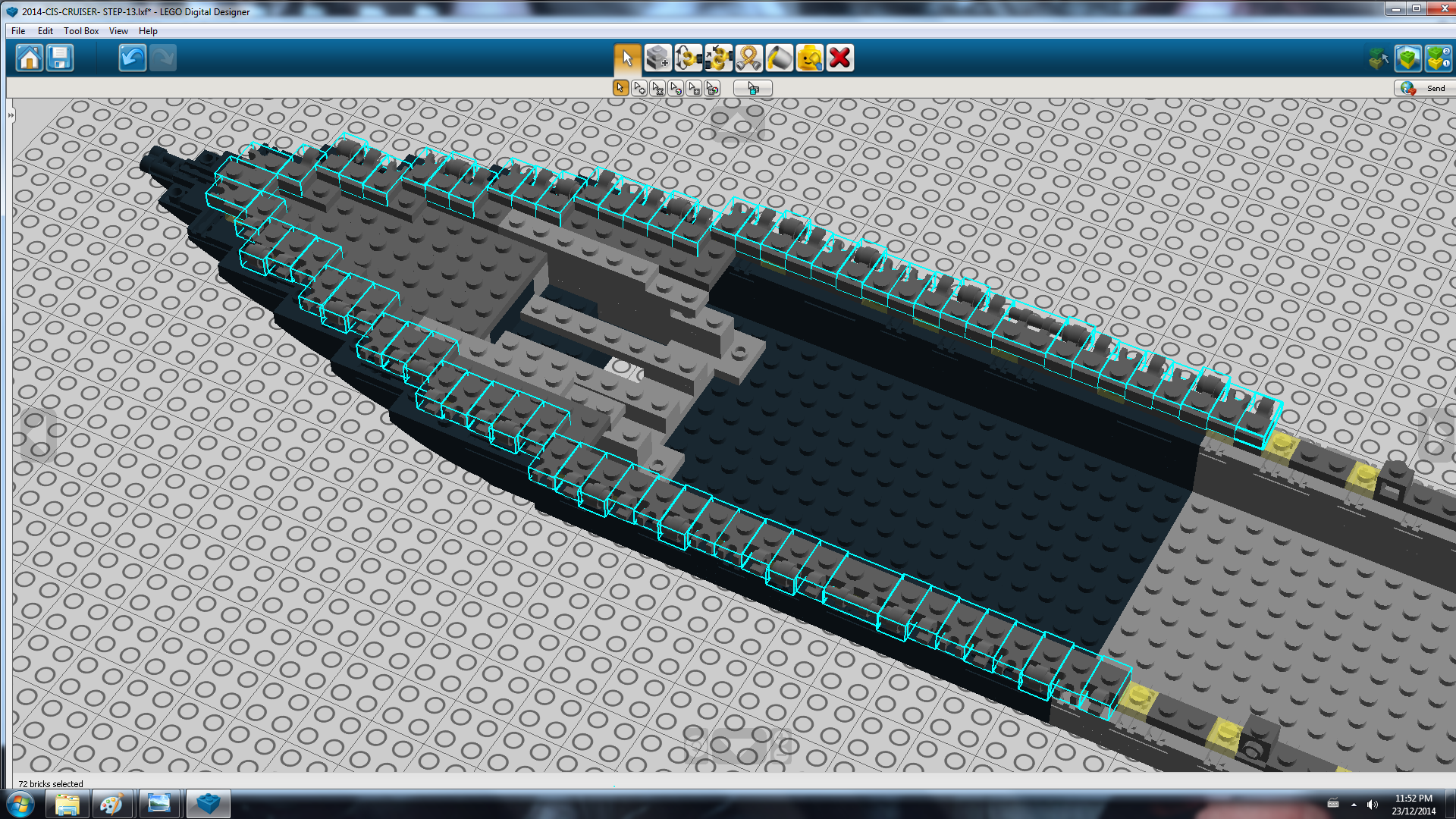
Task: Open the View menu
Action: point(118,31)
